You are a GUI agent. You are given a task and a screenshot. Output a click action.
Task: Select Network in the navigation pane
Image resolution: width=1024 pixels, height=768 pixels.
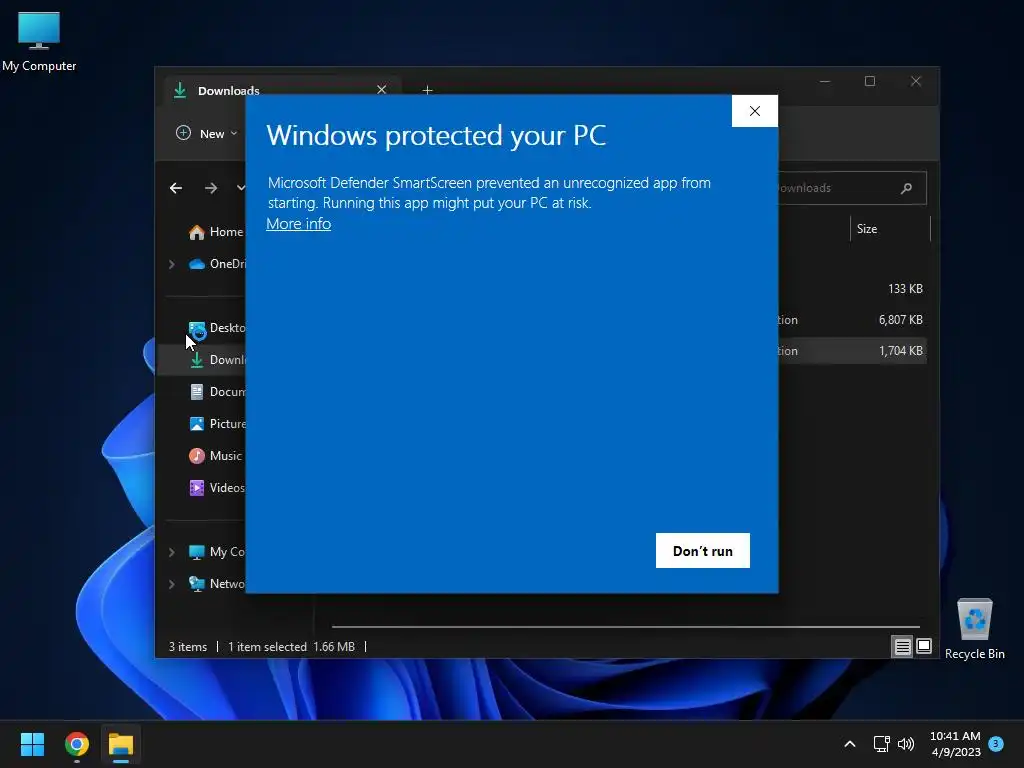[x=216, y=584]
